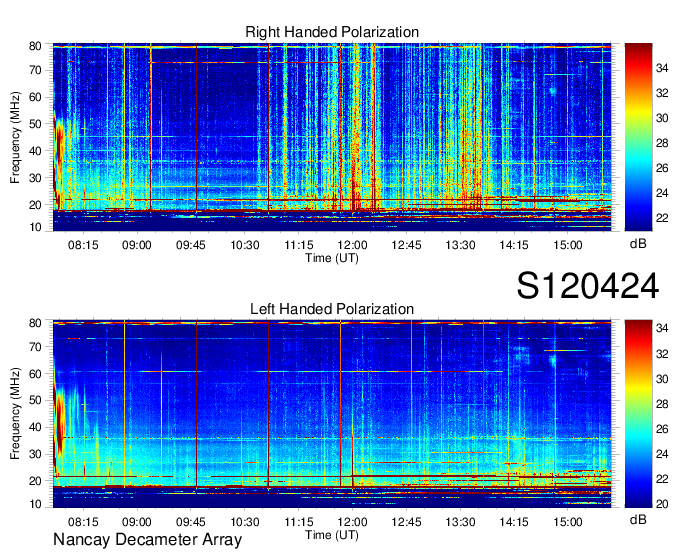Image resolution: width=680 pixels, height=552 pixels.
Task: Click "Frequency (MHz)" axis label of Right Handed plot
Action: 15,137
